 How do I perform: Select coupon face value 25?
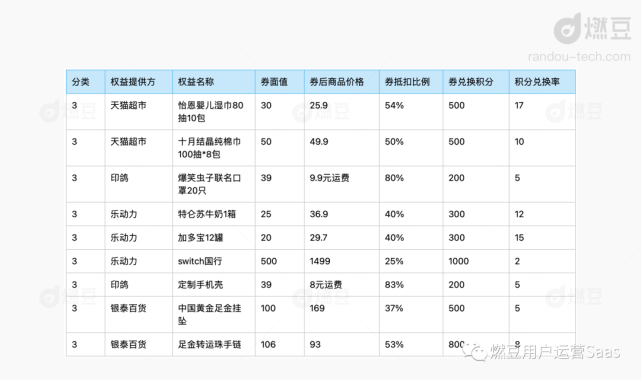266,214
